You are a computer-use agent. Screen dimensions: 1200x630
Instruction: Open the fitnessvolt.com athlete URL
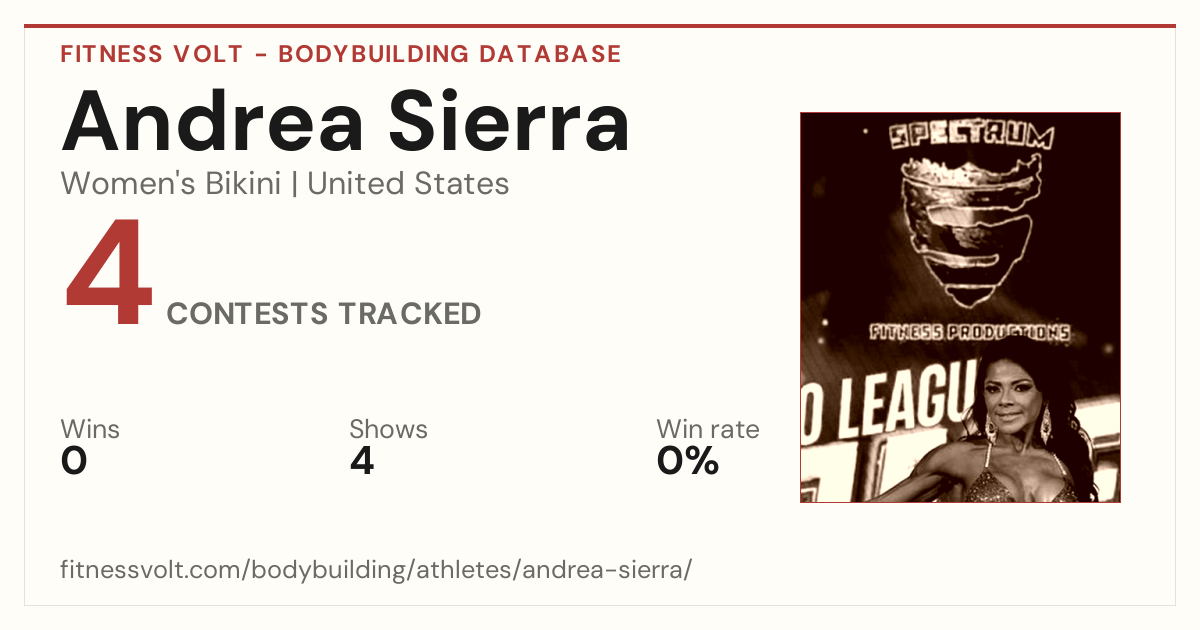pyautogui.click(x=376, y=571)
